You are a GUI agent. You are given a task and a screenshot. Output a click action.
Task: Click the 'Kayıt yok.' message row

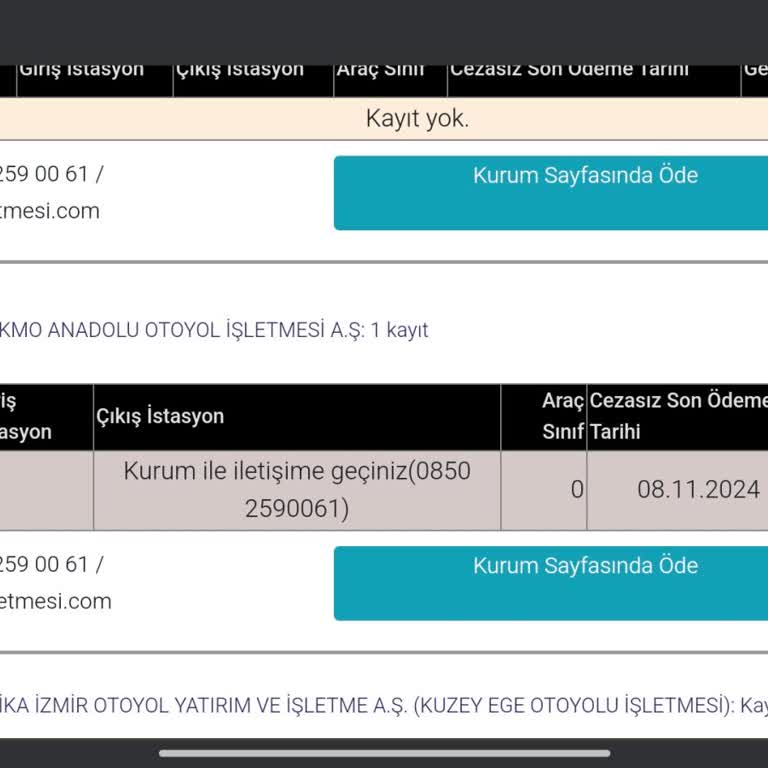pos(384,119)
